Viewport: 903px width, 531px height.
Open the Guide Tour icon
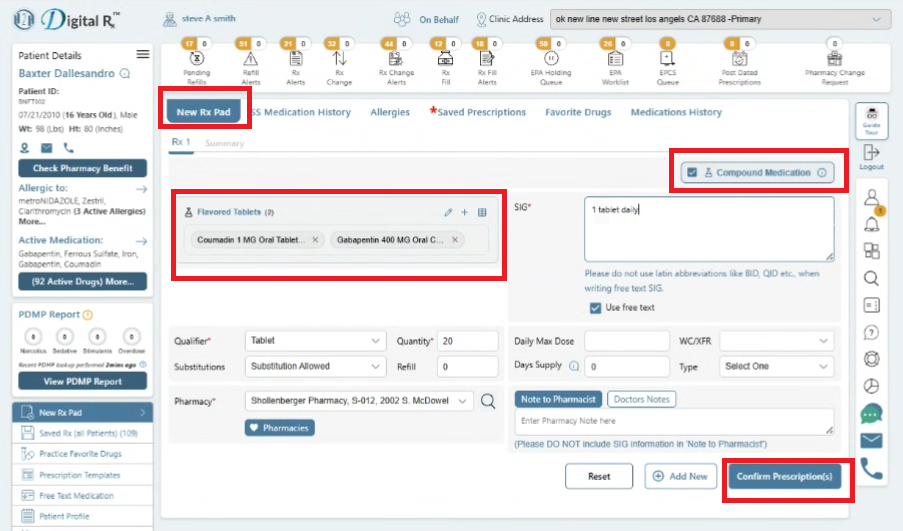[x=871, y=120]
